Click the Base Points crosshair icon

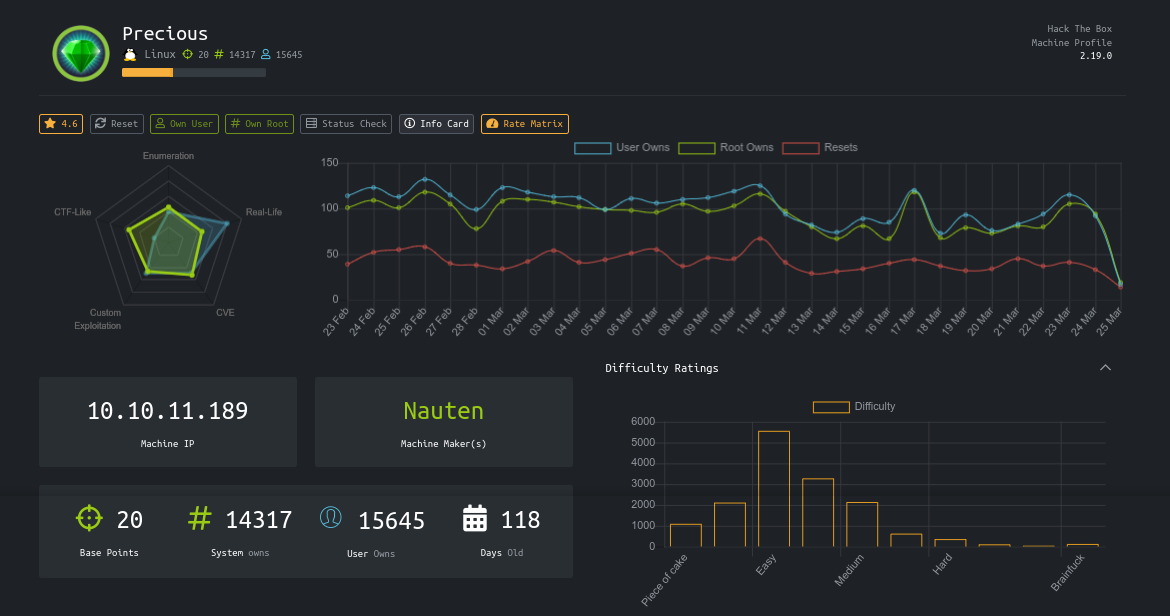[90, 519]
